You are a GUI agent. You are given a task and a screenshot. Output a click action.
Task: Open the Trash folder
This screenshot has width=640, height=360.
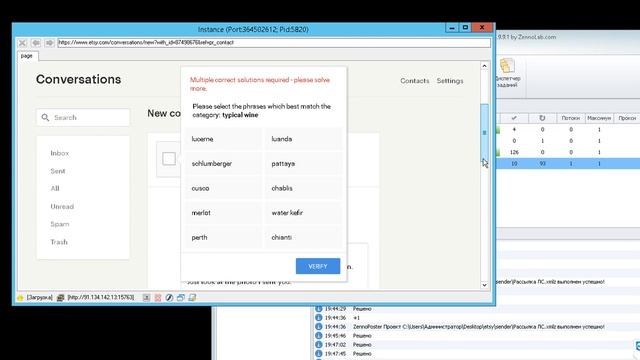coord(59,242)
